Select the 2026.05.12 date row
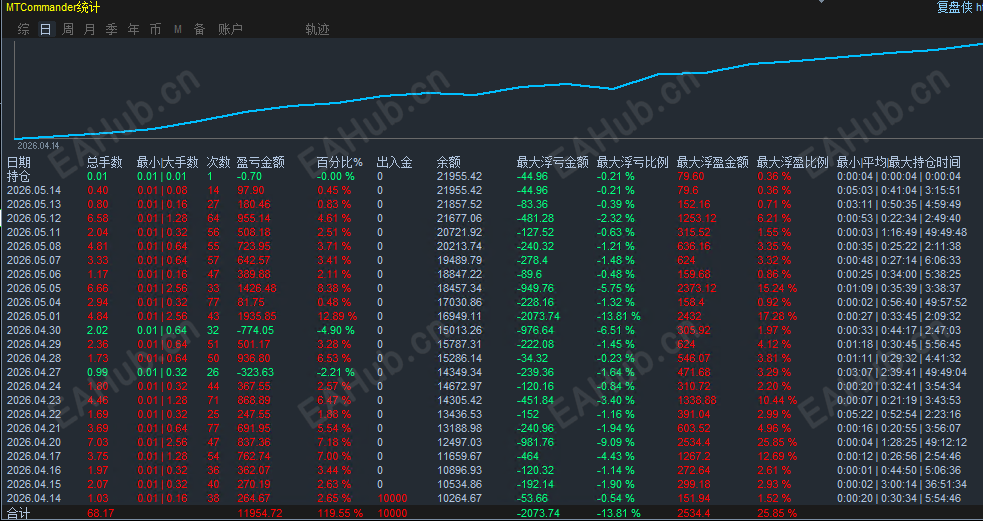 tap(33, 218)
